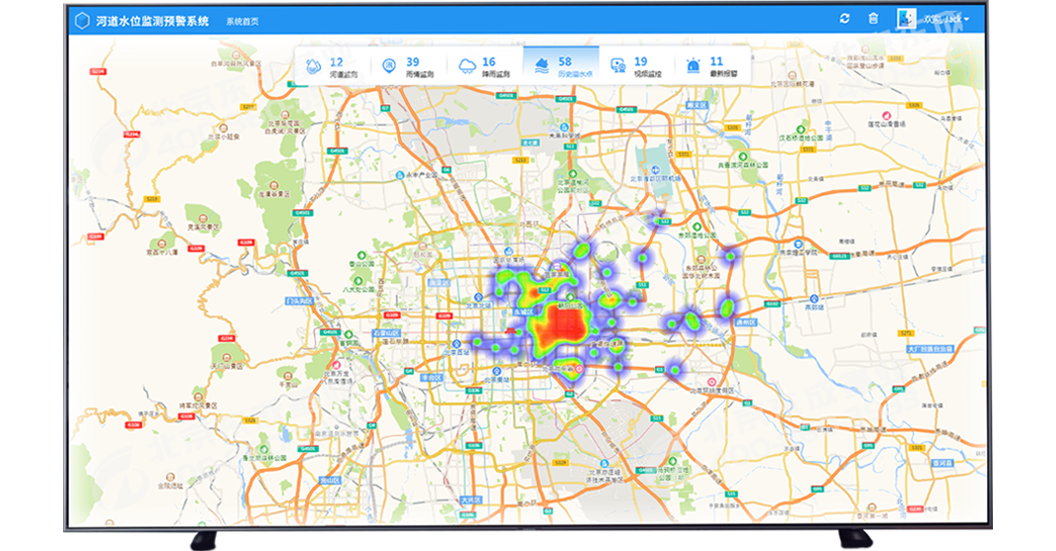Click the rain cloud 降雨监测 icon
This screenshot has width=1056, height=551.
(x=466, y=66)
